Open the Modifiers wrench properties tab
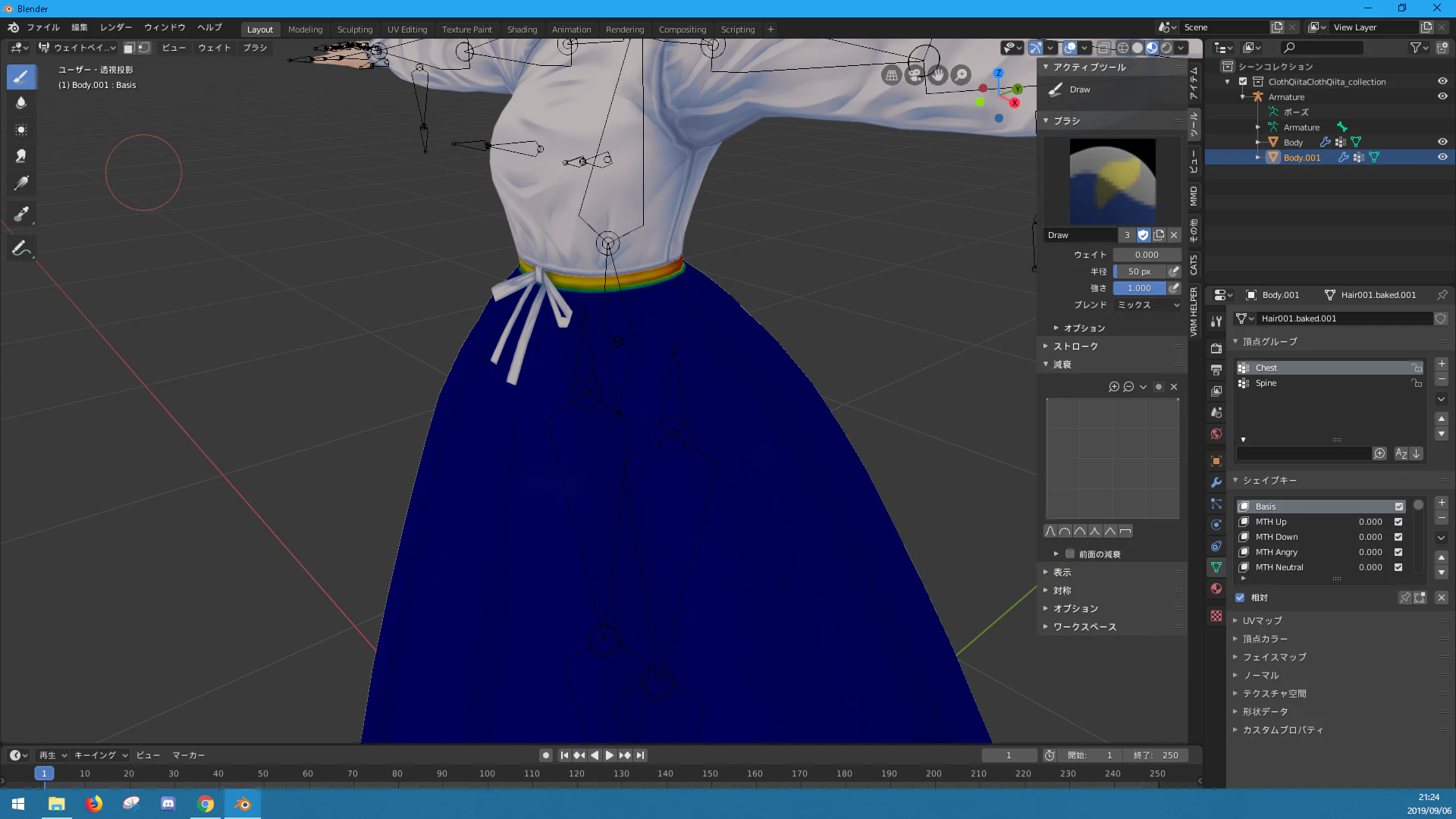 (x=1216, y=482)
